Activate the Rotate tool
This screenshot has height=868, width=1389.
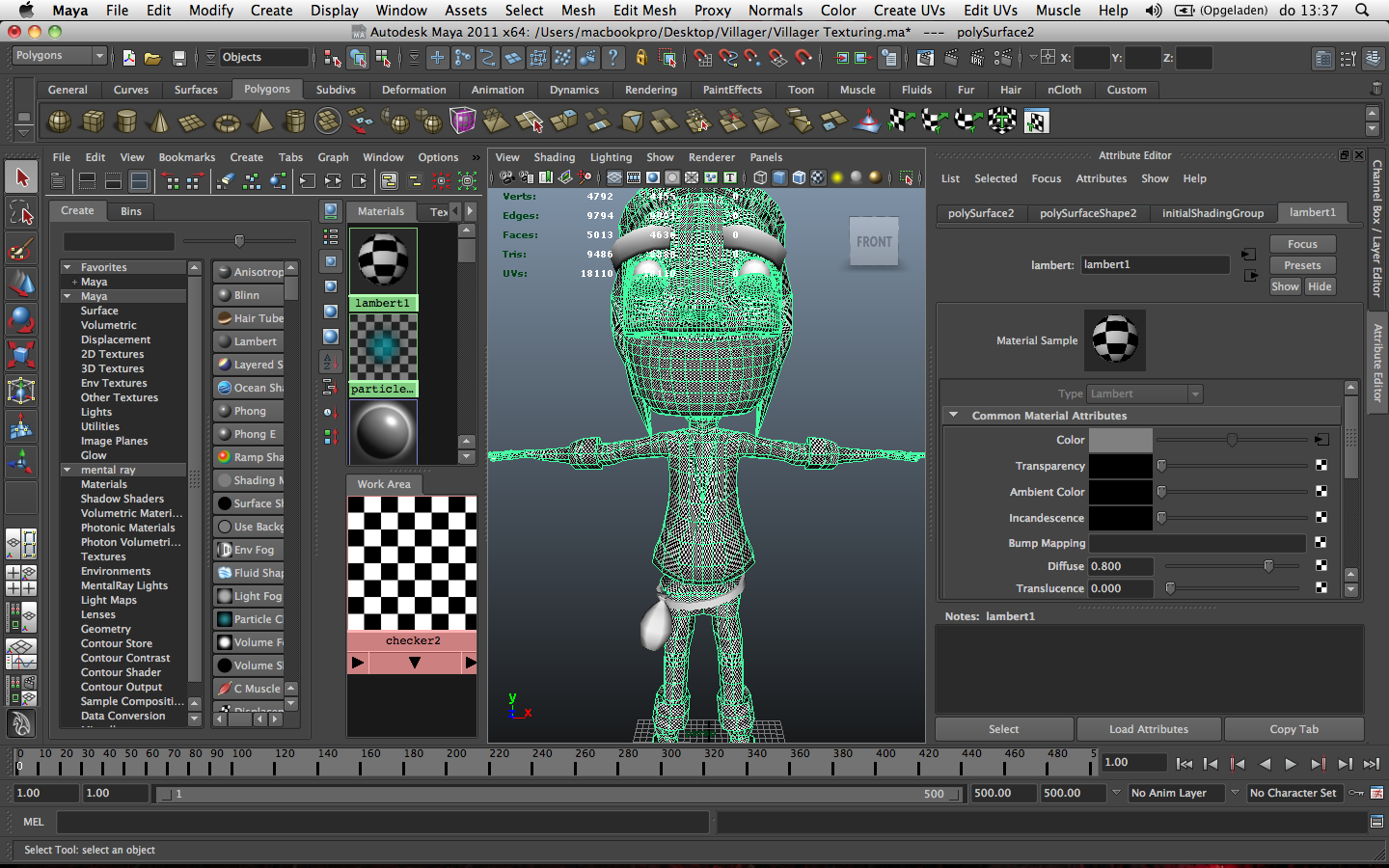[x=21, y=319]
